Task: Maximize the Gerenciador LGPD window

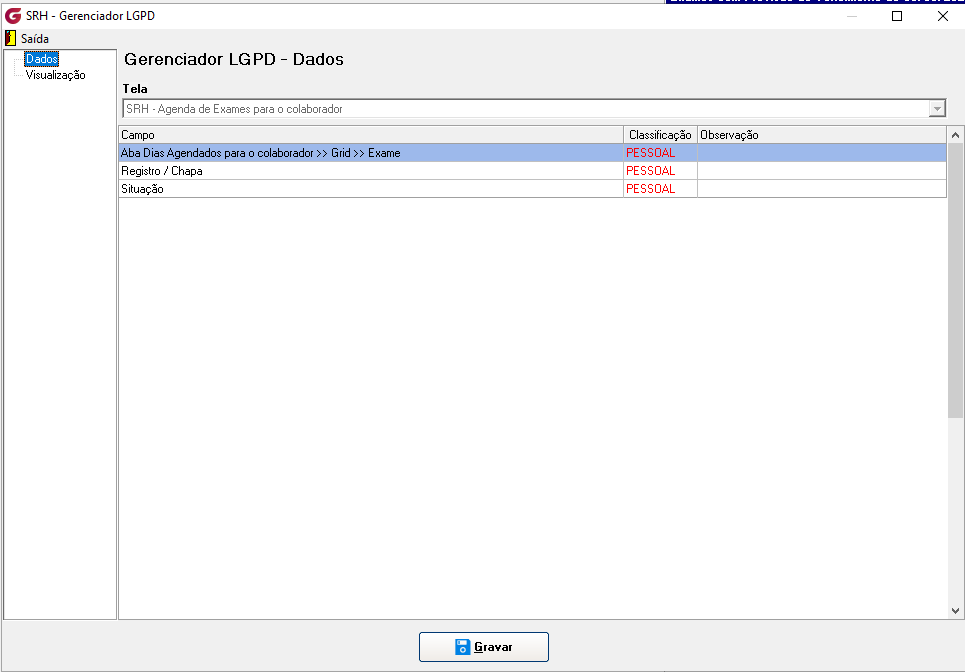Action: (897, 16)
